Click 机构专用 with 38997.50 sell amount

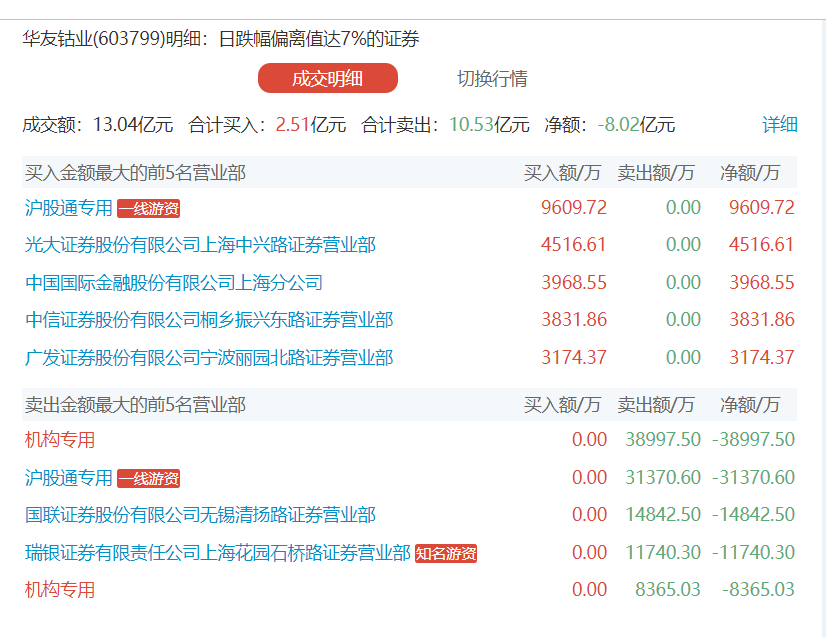point(60,440)
